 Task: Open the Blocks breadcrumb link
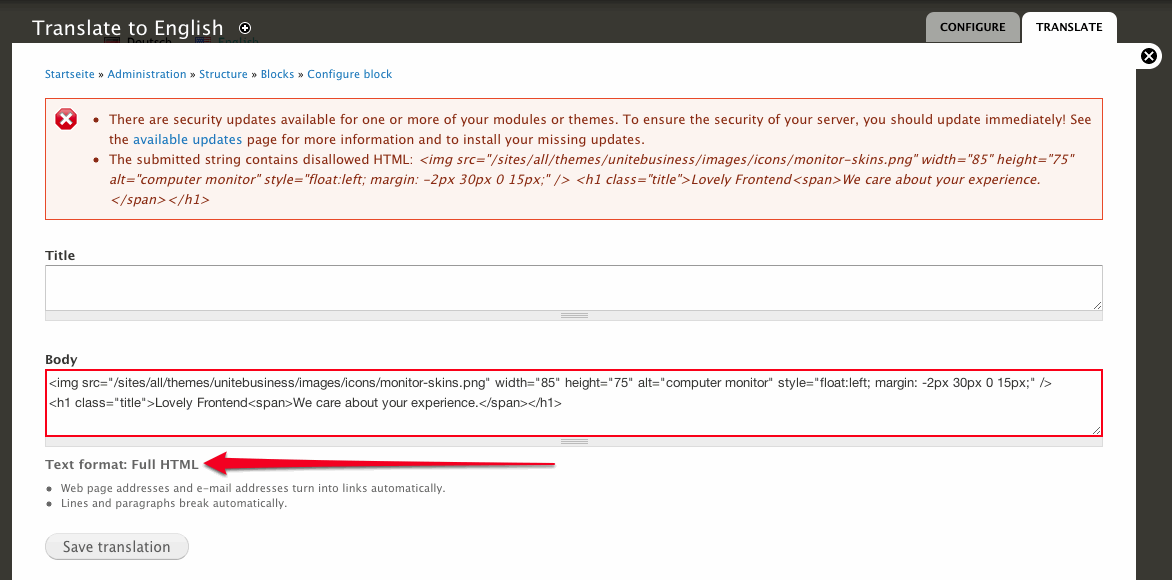pos(277,73)
